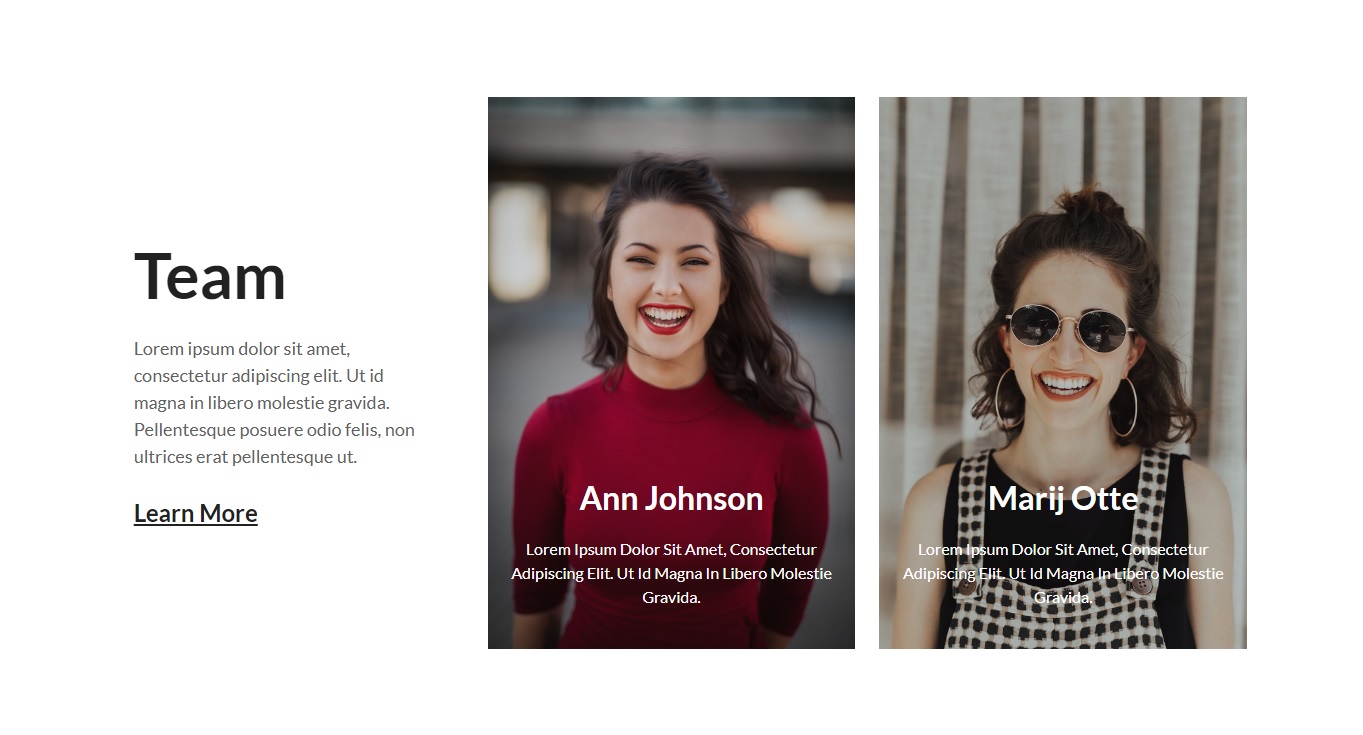Click Ann Johnson's red-lipped smile

[x=666, y=318]
